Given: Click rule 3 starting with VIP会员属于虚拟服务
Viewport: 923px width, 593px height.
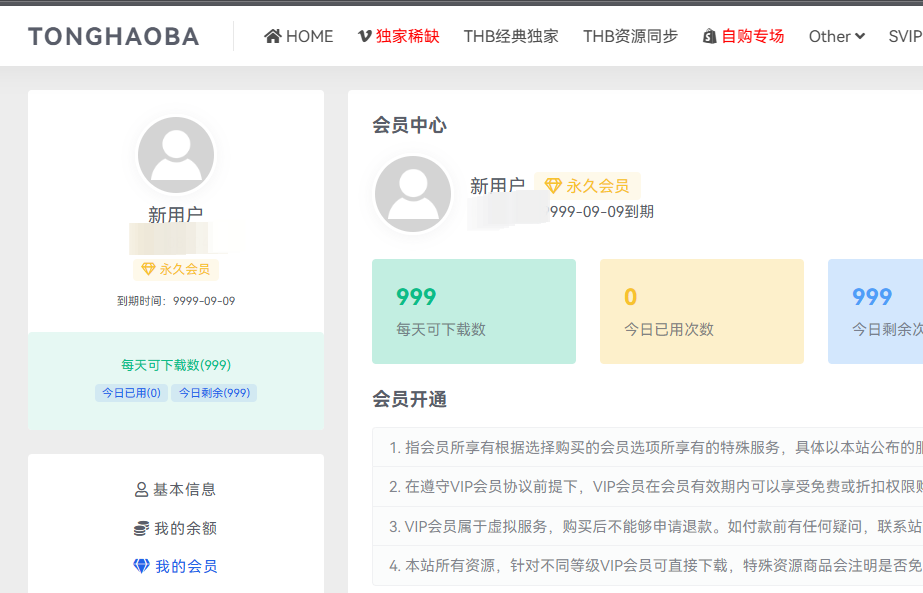Looking at the screenshot, I should click(x=648, y=526).
